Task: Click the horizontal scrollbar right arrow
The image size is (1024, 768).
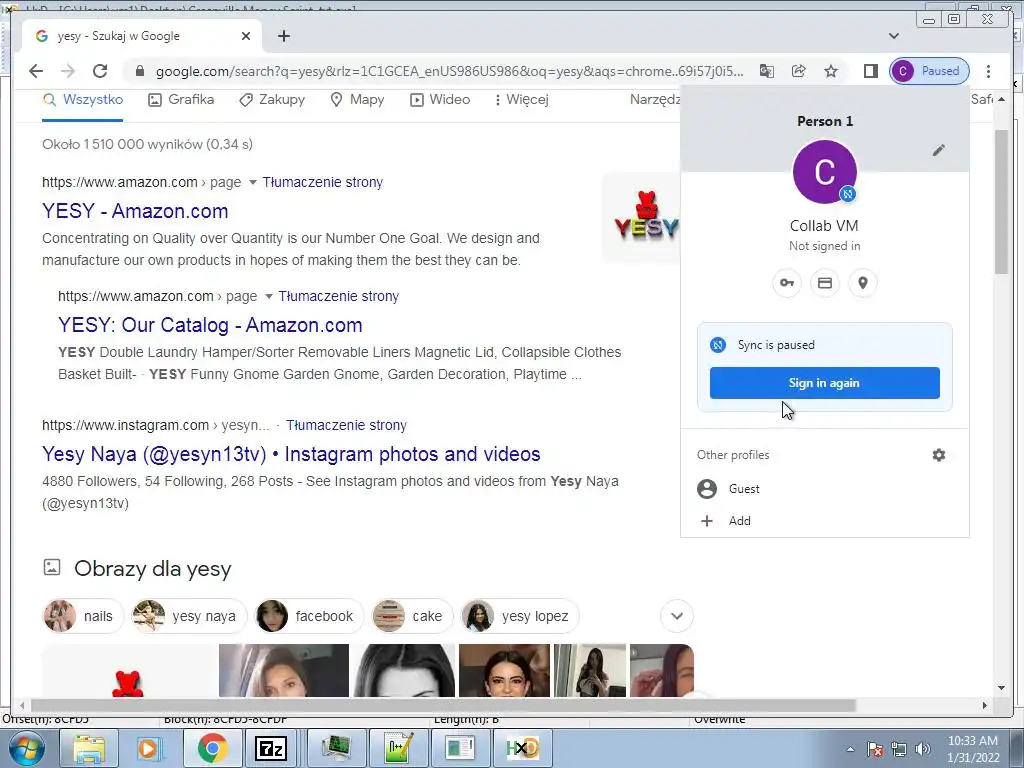Action: 985,705
